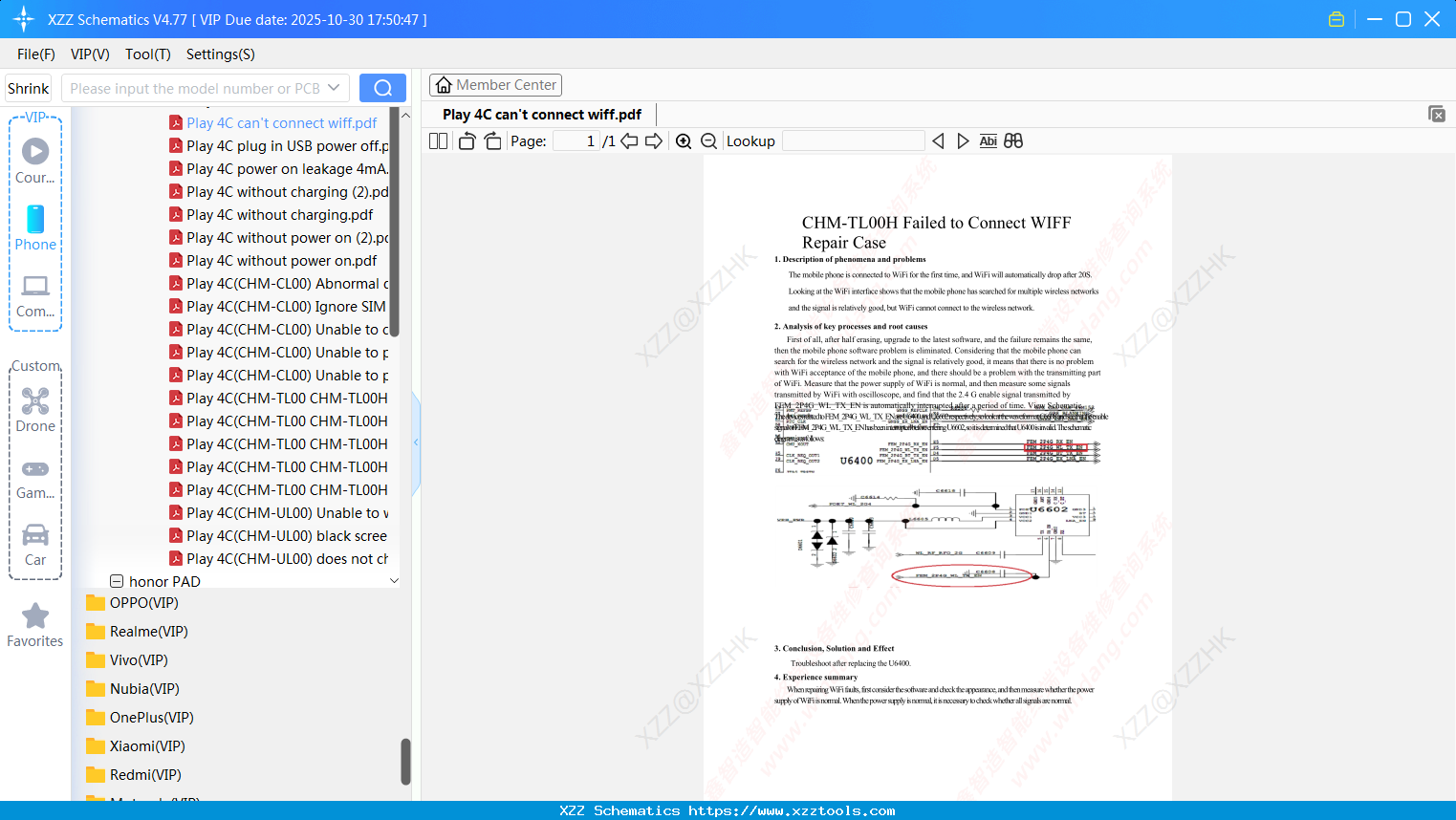Viewport: 1456px width, 820px height.
Task: Open 'Play 4C(CHM-UL00) black scree' file
Action: [x=279, y=536]
